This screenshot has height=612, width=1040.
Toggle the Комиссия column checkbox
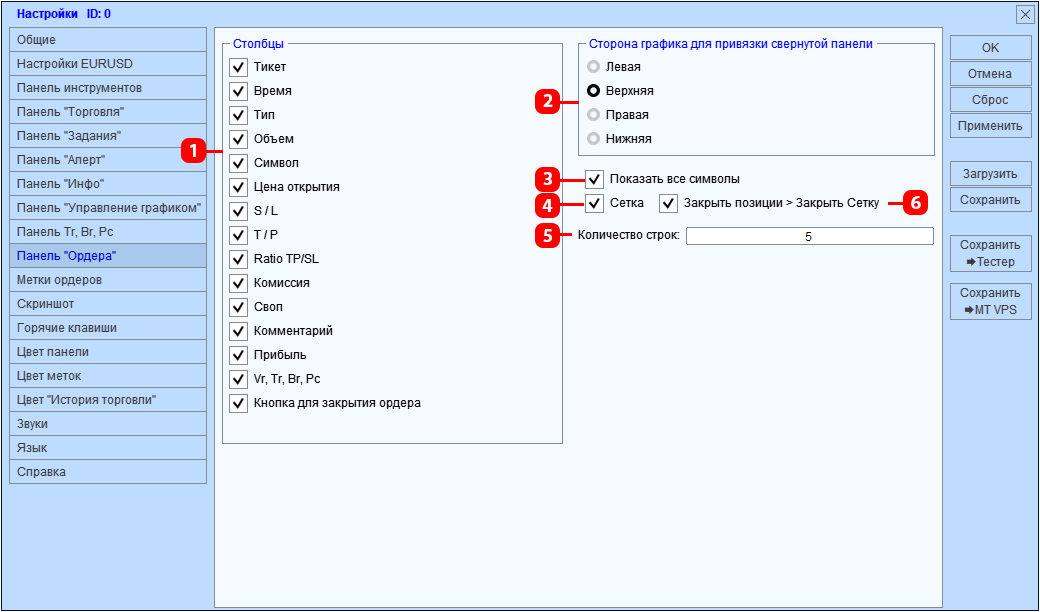pos(238,283)
